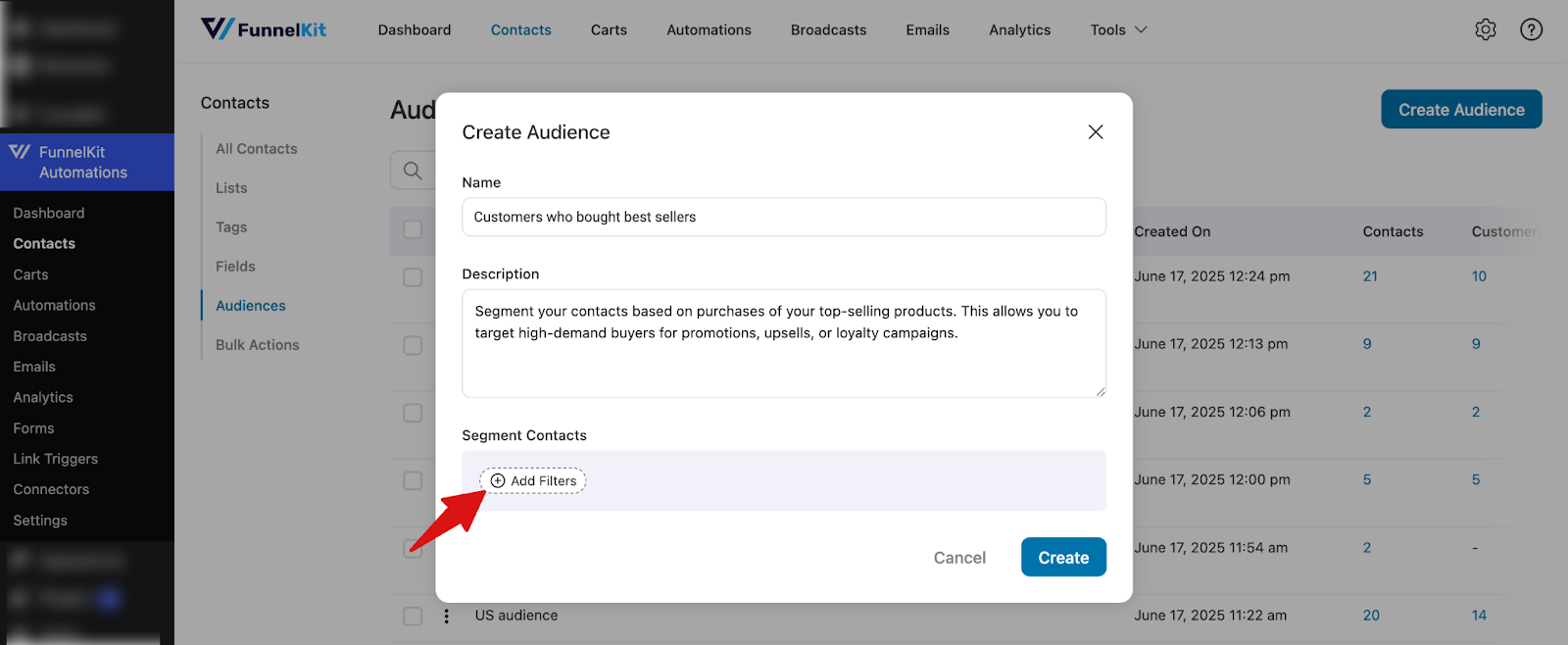Open the three-dot menu for US audience

446,616
